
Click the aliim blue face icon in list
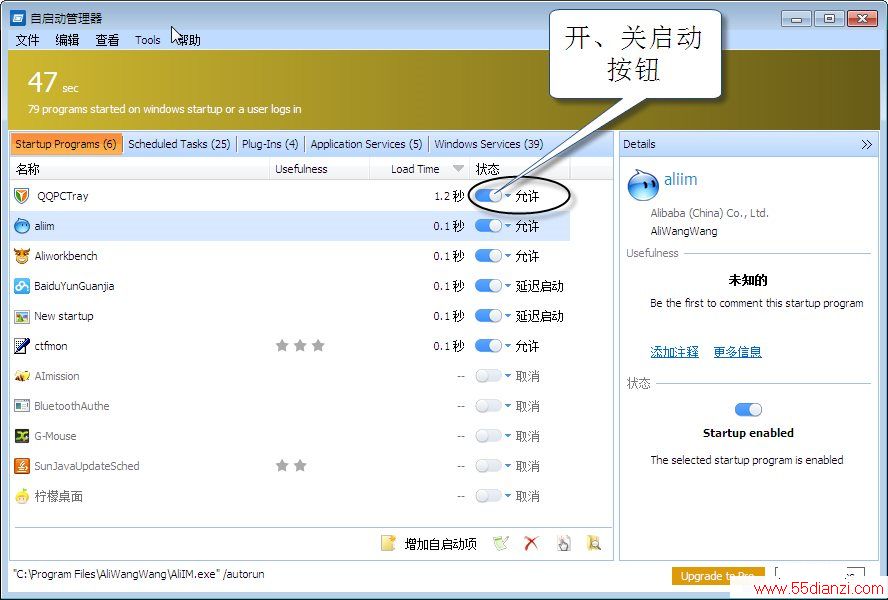(22, 226)
